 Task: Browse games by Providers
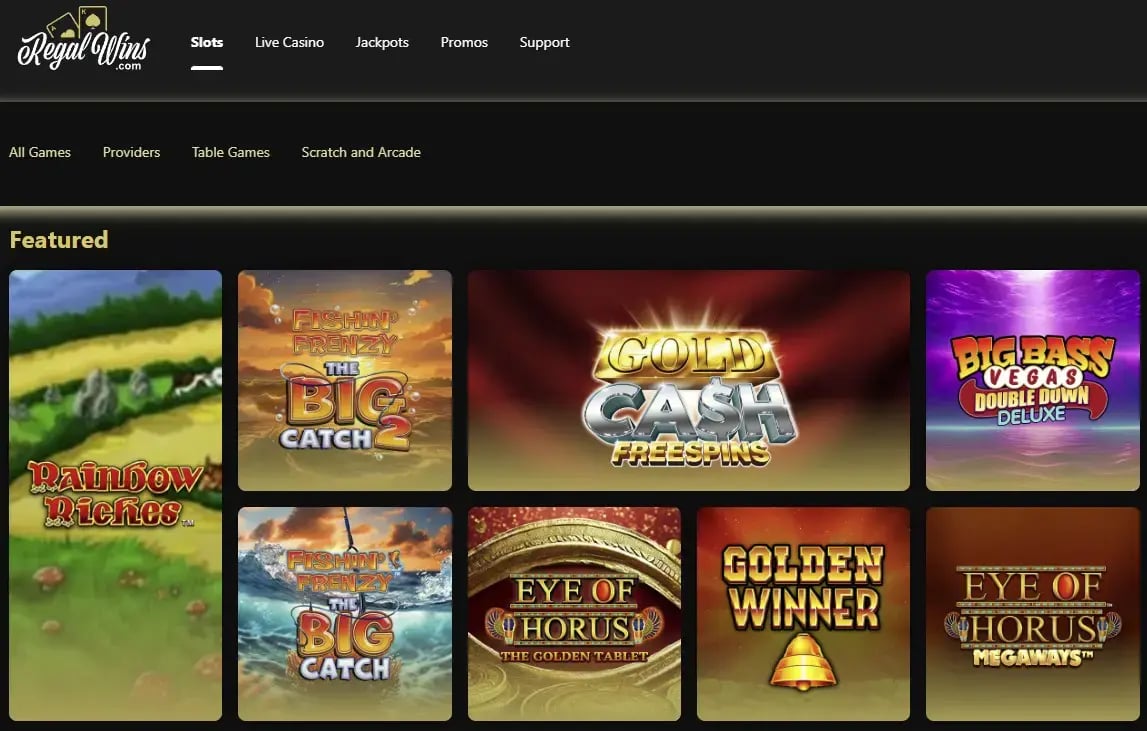pyautogui.click(x=131, y=152)
